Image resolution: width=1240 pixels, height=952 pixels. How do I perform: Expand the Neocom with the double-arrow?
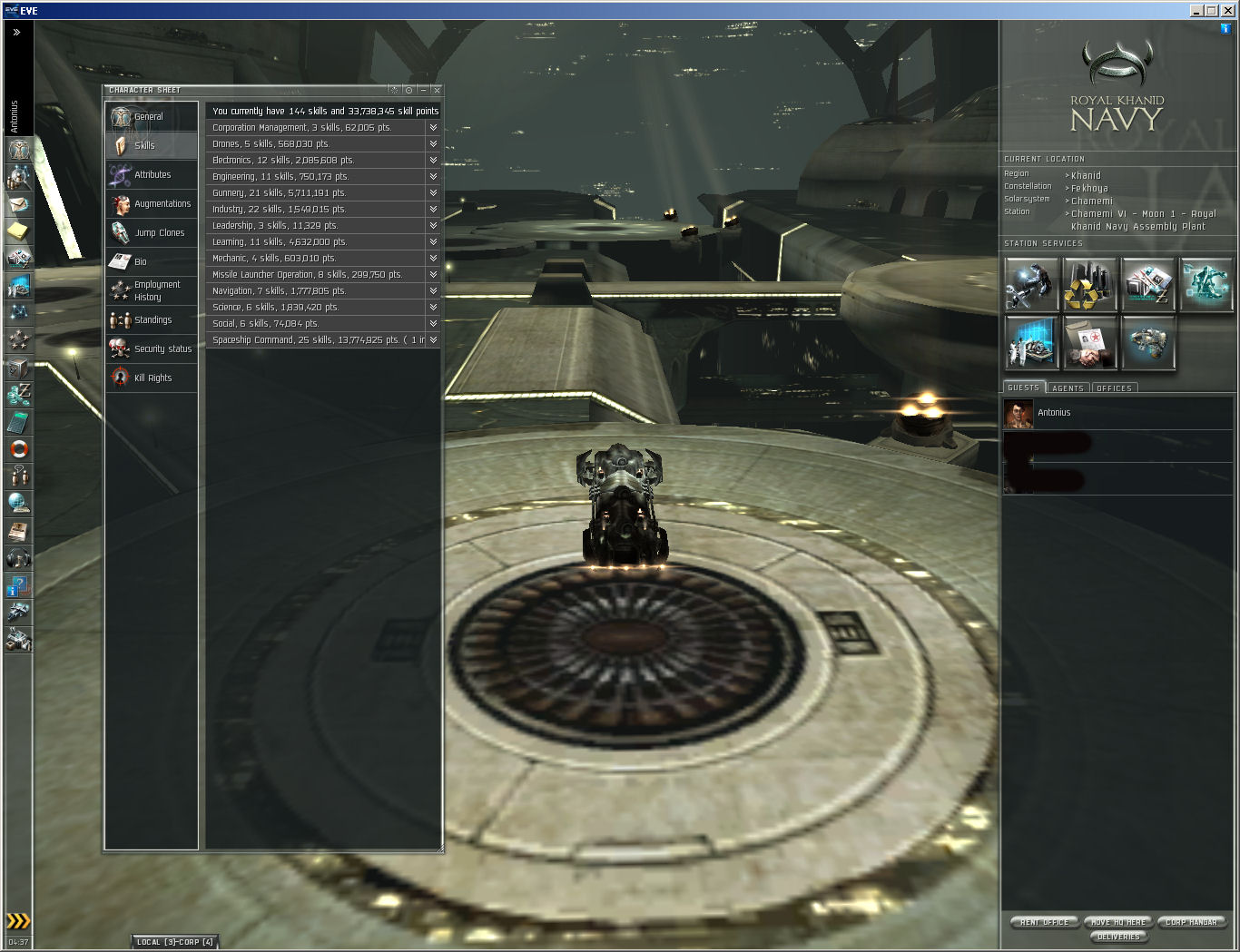16,32
